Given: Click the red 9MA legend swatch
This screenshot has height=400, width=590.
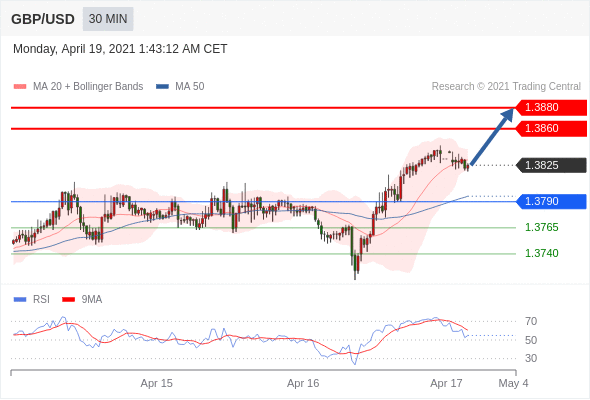Looking at the screenshot, I should [x=68, y=300].
